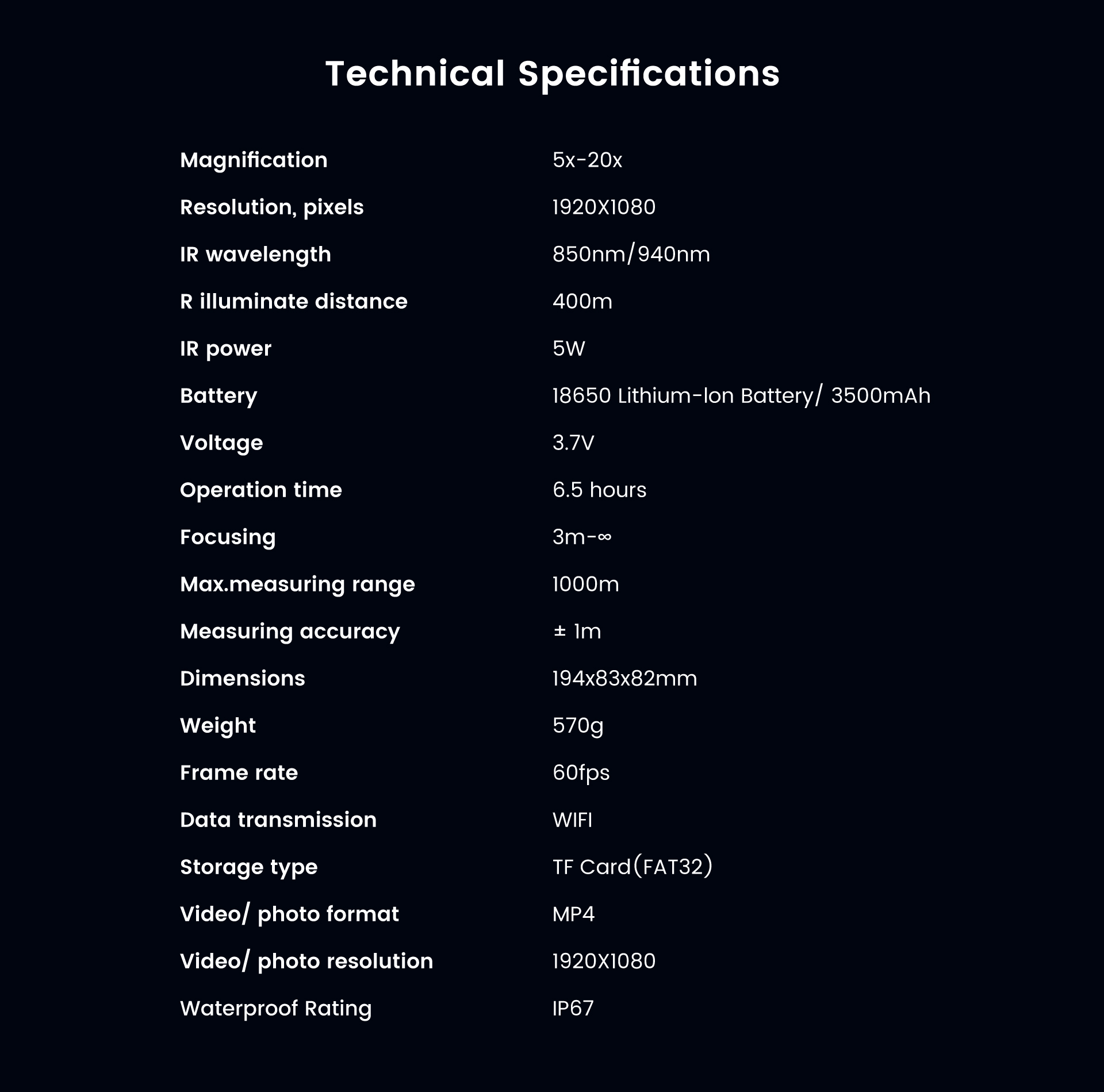Image resolution: width=1104 pixels, height=1092 pixels.
Task: Click the Voltage label
Action: 221,443
